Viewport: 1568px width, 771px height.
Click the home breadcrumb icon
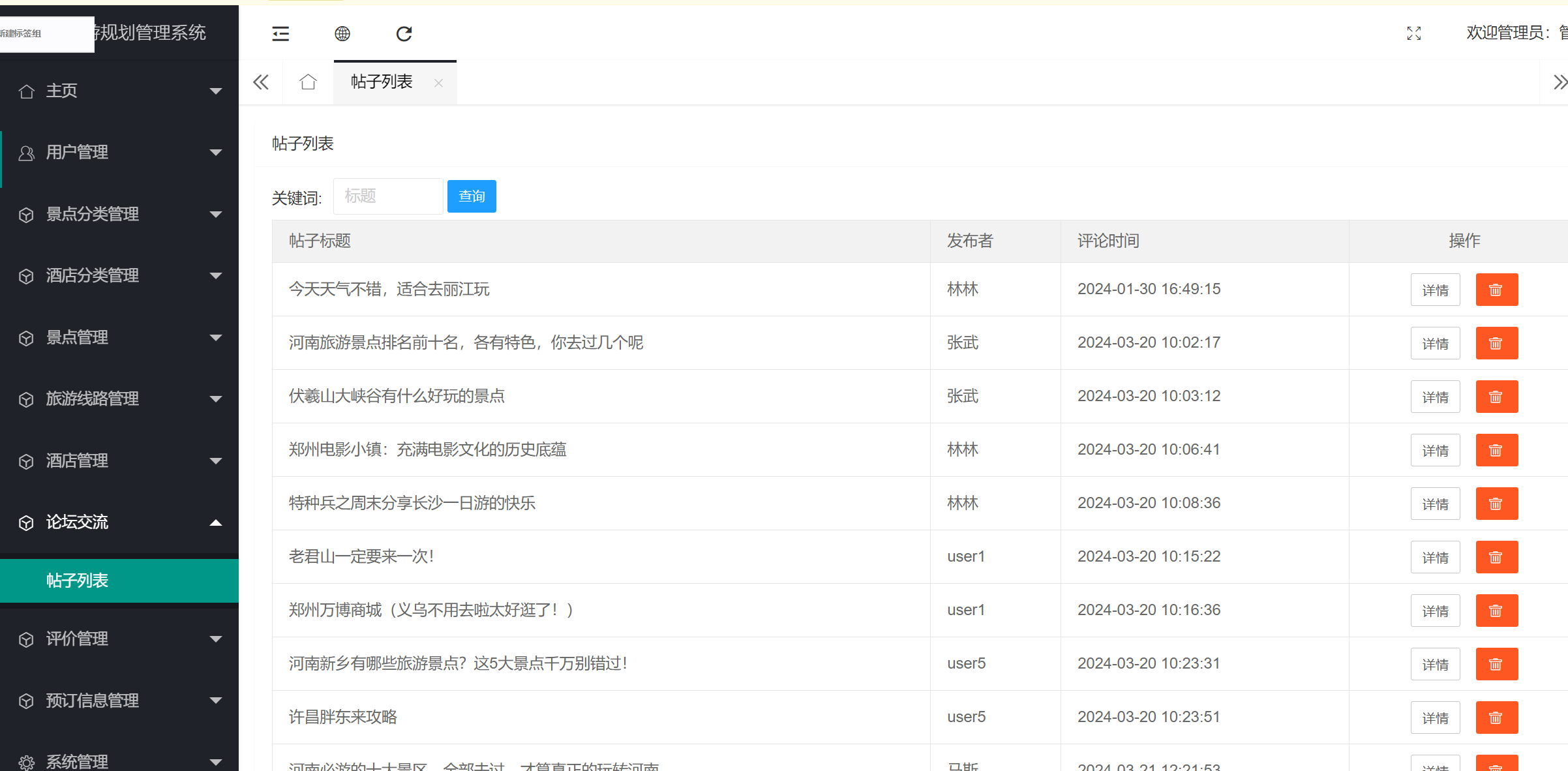(x=308, y=82)
